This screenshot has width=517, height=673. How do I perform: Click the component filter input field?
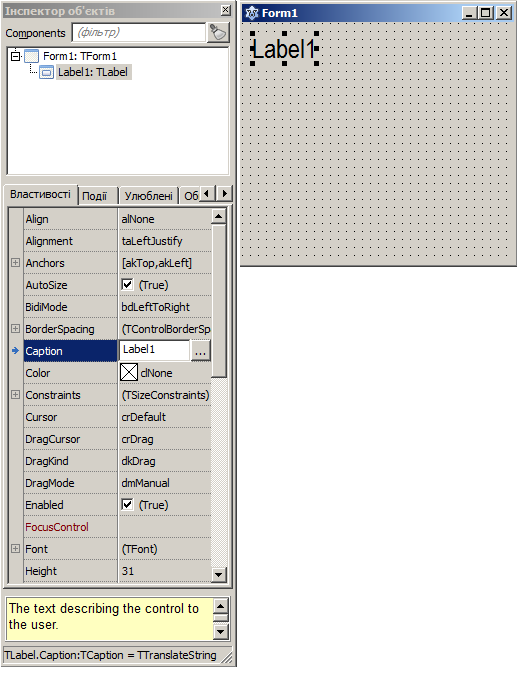coord(139,33)
